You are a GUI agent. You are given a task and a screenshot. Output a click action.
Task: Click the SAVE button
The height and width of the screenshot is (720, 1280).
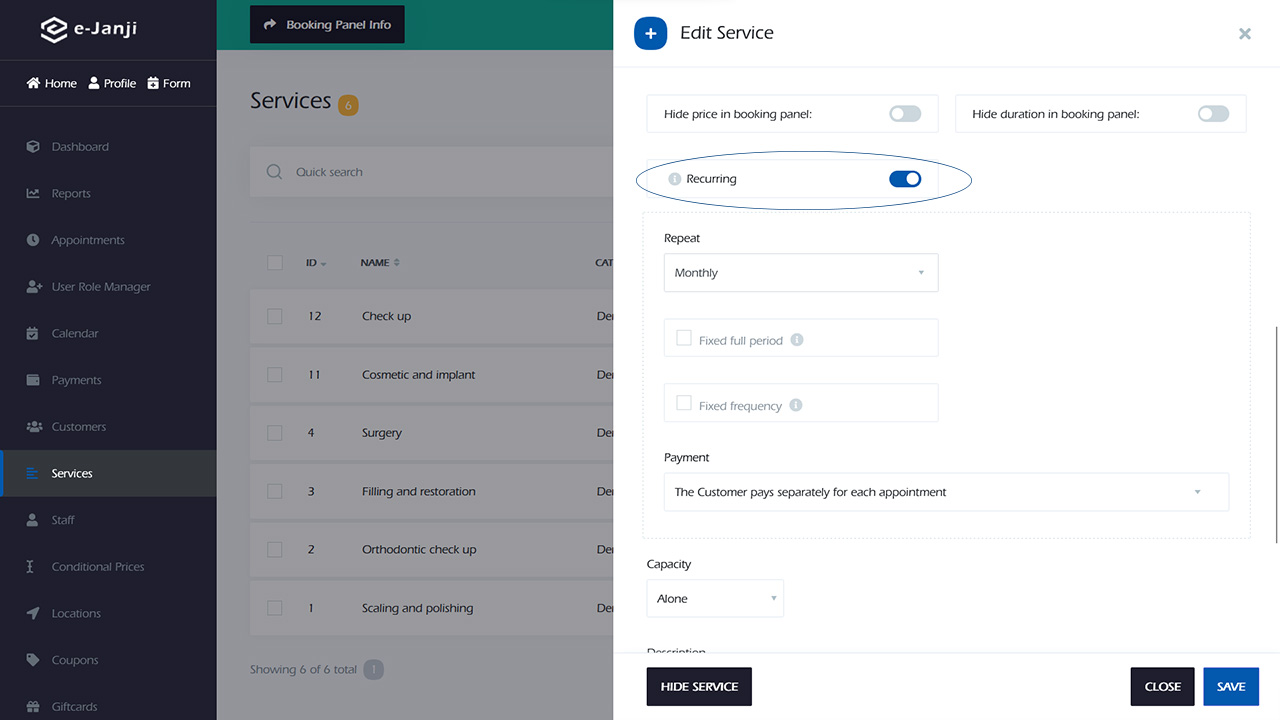(1230, 687)
